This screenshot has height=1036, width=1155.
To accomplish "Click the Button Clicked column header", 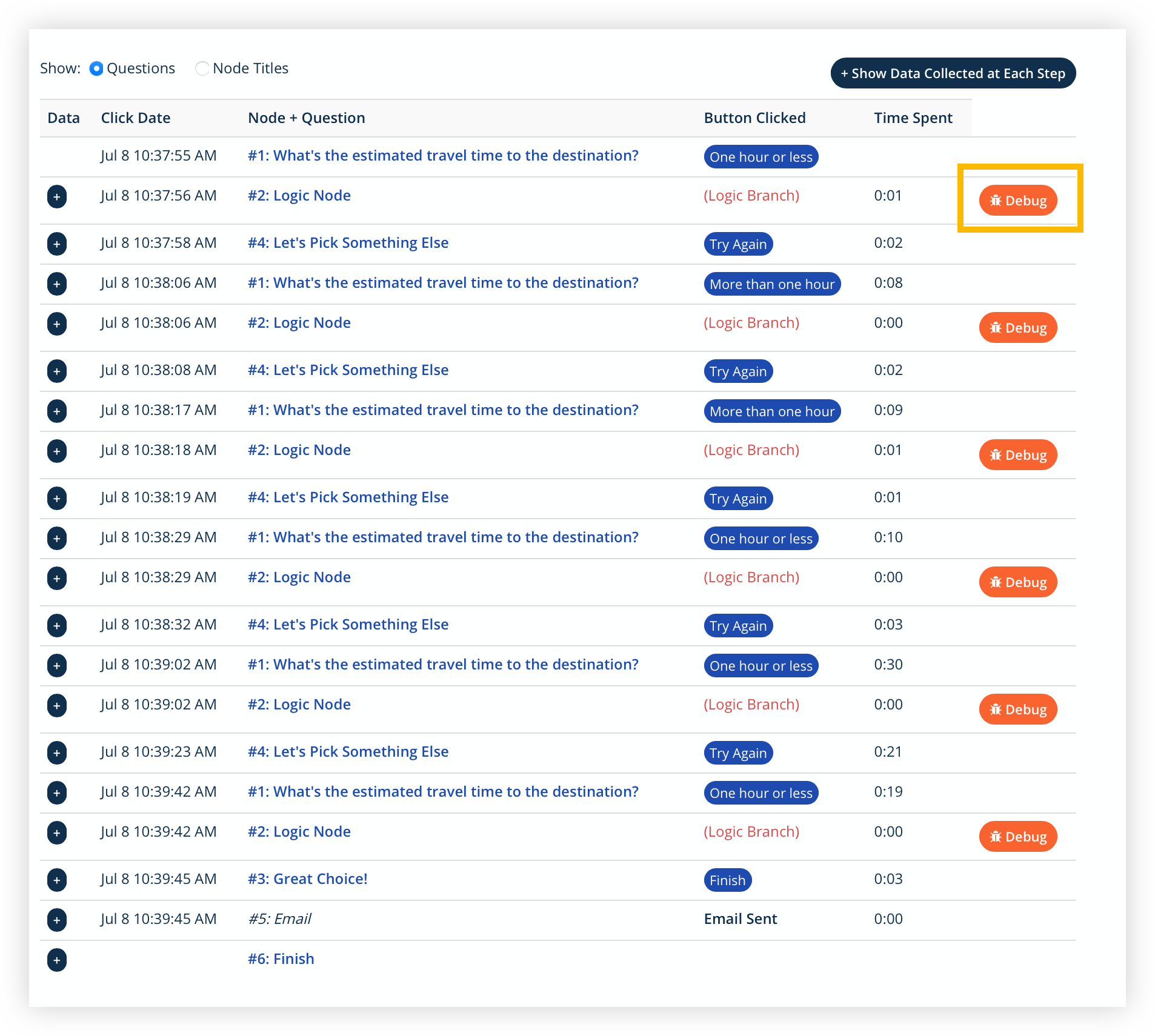I will (x=755, y=118).
